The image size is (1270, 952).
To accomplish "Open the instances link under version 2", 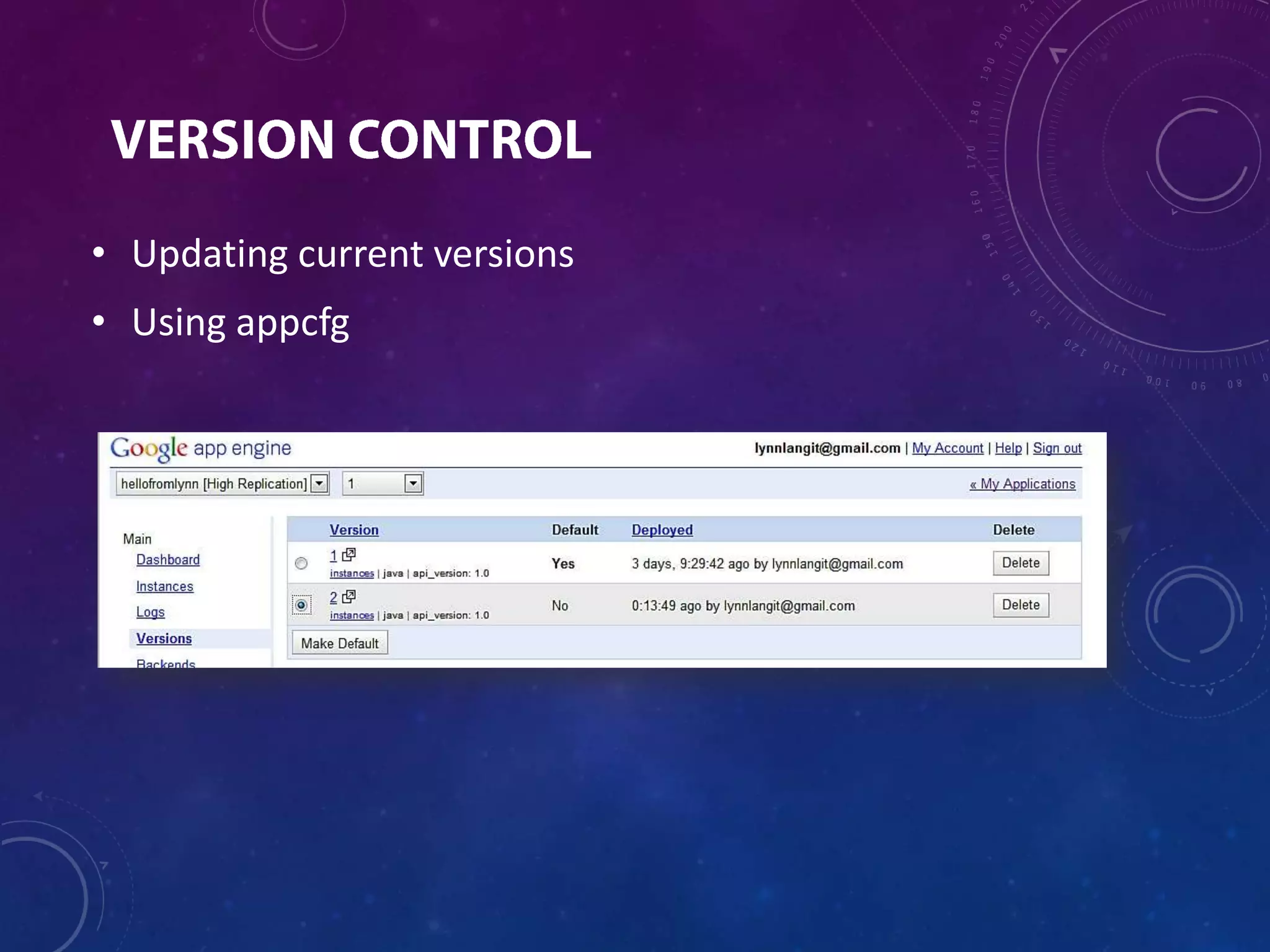I will coord(352,615).
